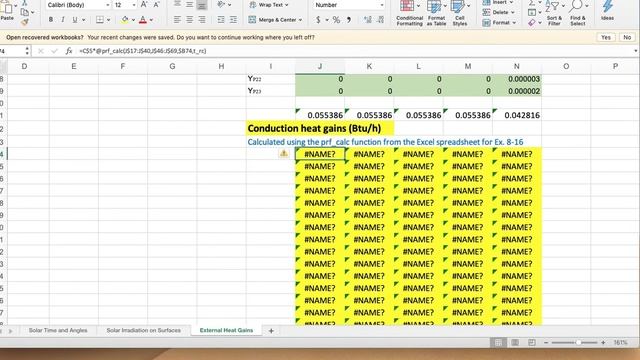Open the Merge & Center dropdown arrow

pyautogui.click(x=300, y=20)
